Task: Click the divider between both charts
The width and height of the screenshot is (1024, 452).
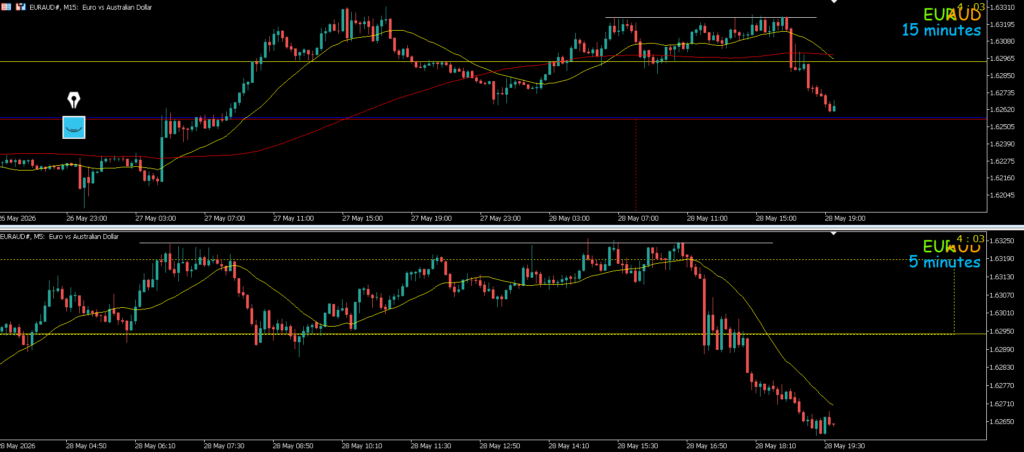Action: (x=512, y=227)
